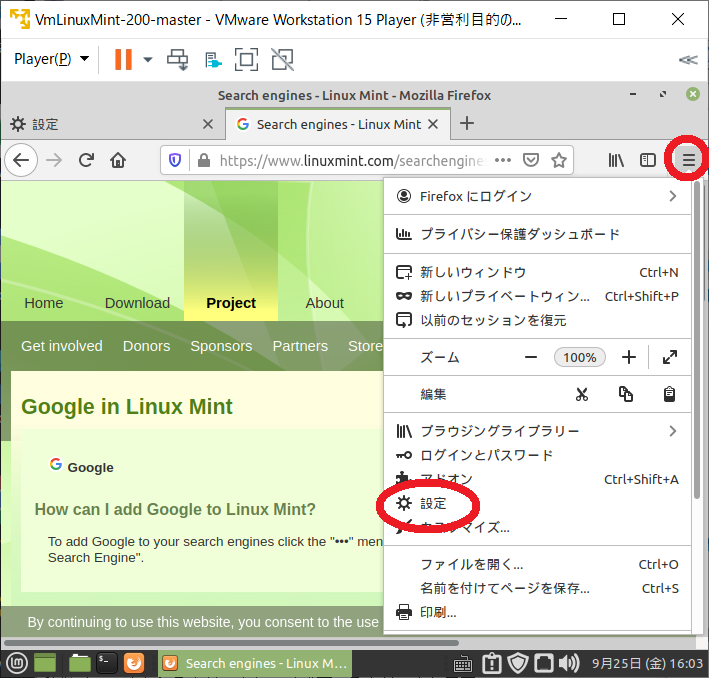Click the horizontal scrollbar at bottom
The image size is (709, 678).
[x=232, y=643]
